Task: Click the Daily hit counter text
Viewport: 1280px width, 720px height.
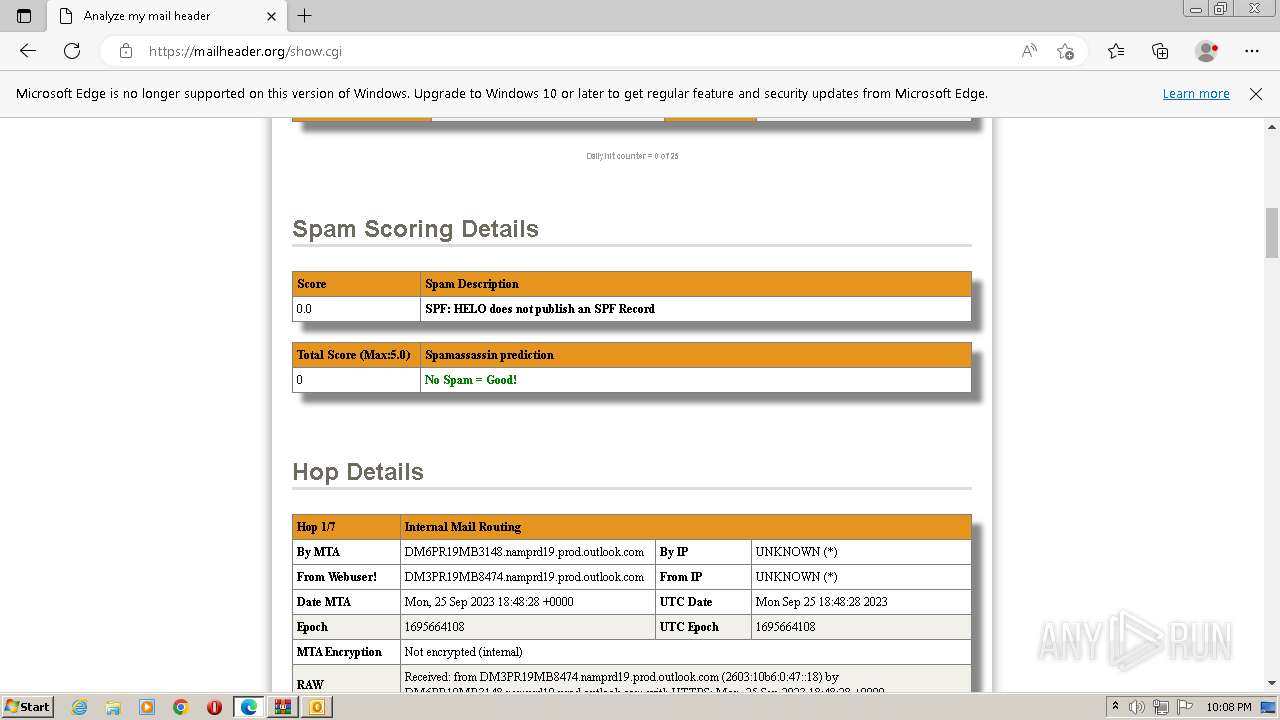Action: click(x=632, y=156)
